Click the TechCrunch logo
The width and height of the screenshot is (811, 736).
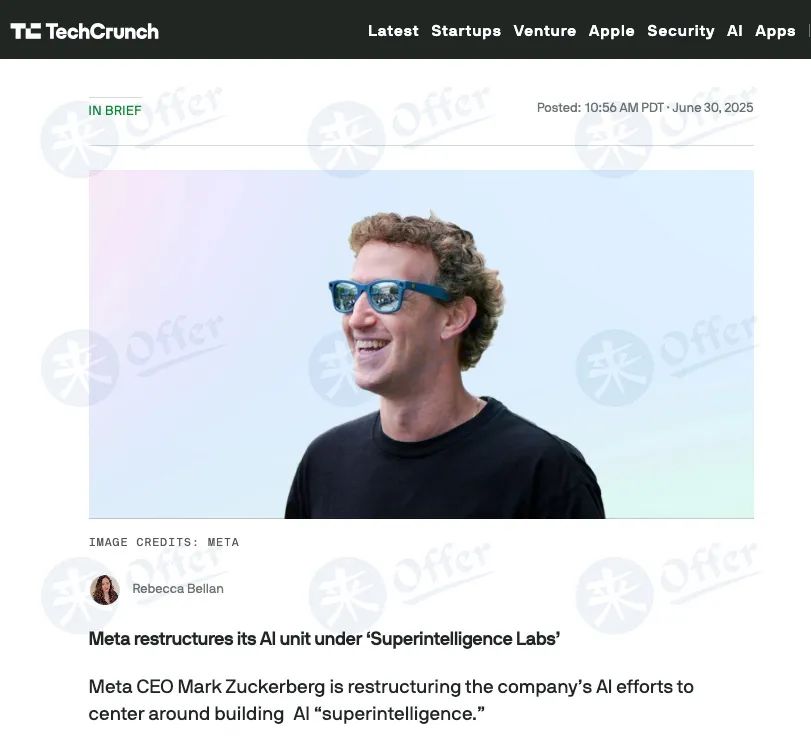point(84,31)
